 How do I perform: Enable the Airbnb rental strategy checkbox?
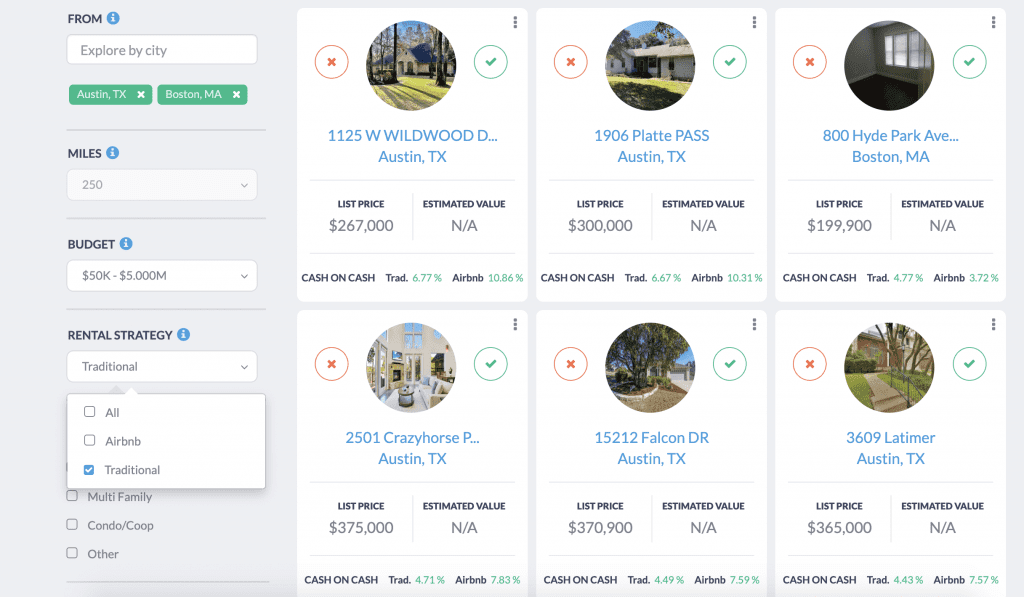coord(89,441)
